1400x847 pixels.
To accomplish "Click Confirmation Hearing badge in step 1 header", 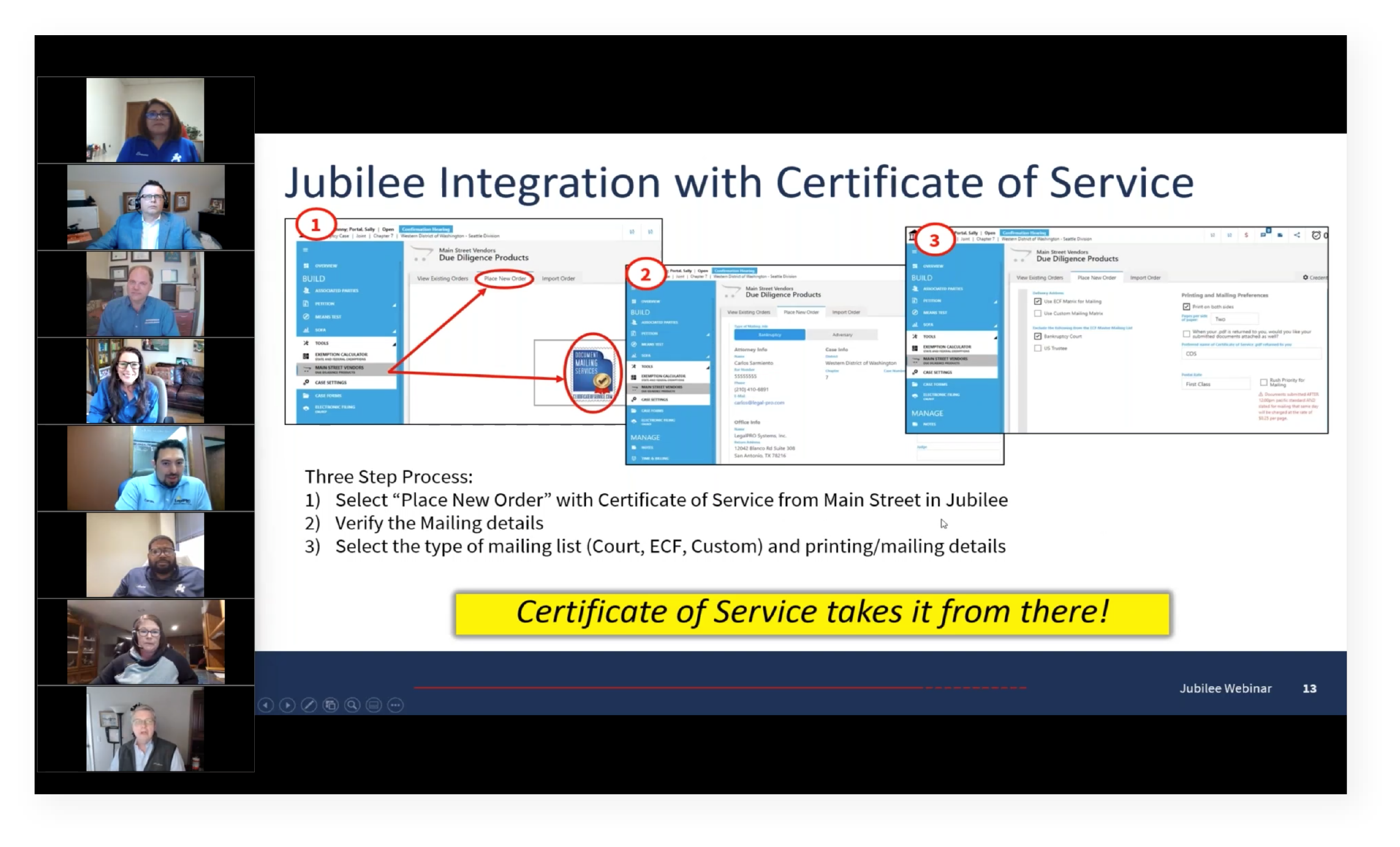I will pyautogui.click(x=425, y=229).
